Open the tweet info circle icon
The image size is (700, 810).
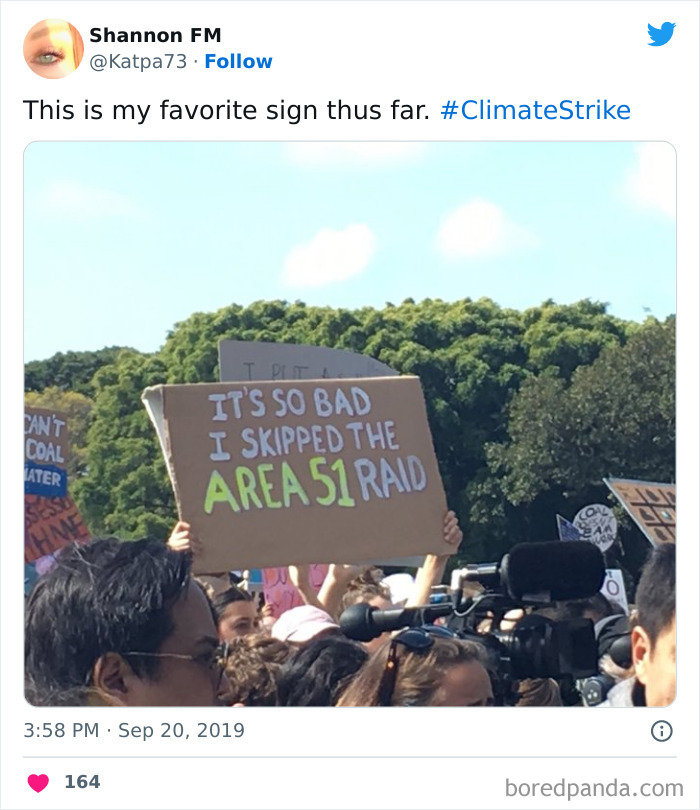661,731
